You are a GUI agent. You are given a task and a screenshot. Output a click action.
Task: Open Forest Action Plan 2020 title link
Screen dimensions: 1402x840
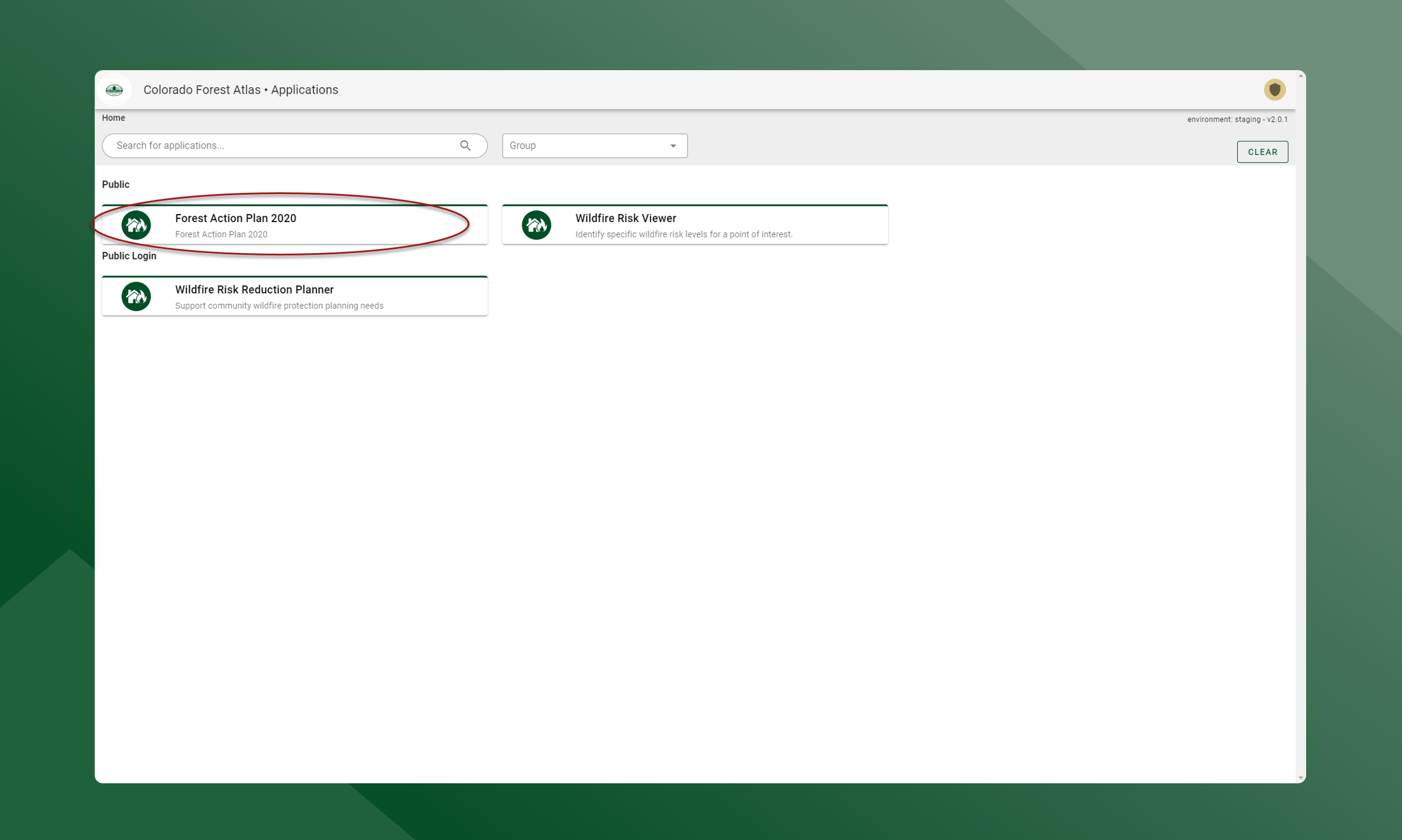(236, 218)
